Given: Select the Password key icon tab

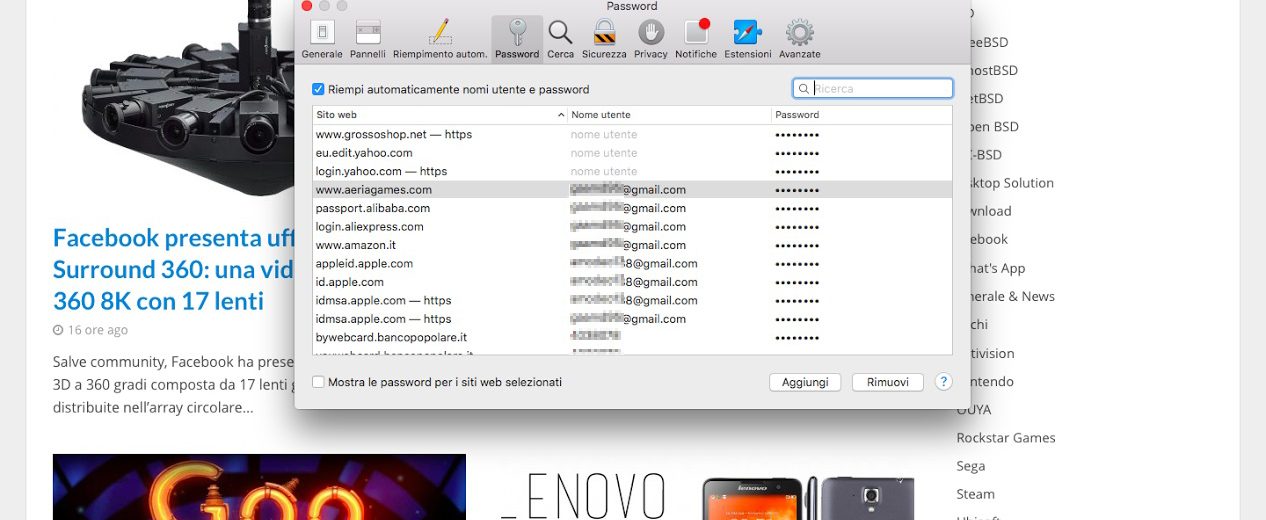Looking at the screenshot, I should pos(517,39).
